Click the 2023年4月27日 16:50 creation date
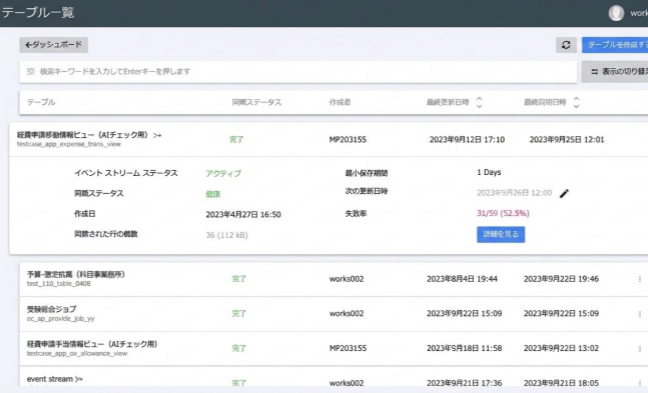This screenshot has height=393, width=648. click(x=243, y=214)
